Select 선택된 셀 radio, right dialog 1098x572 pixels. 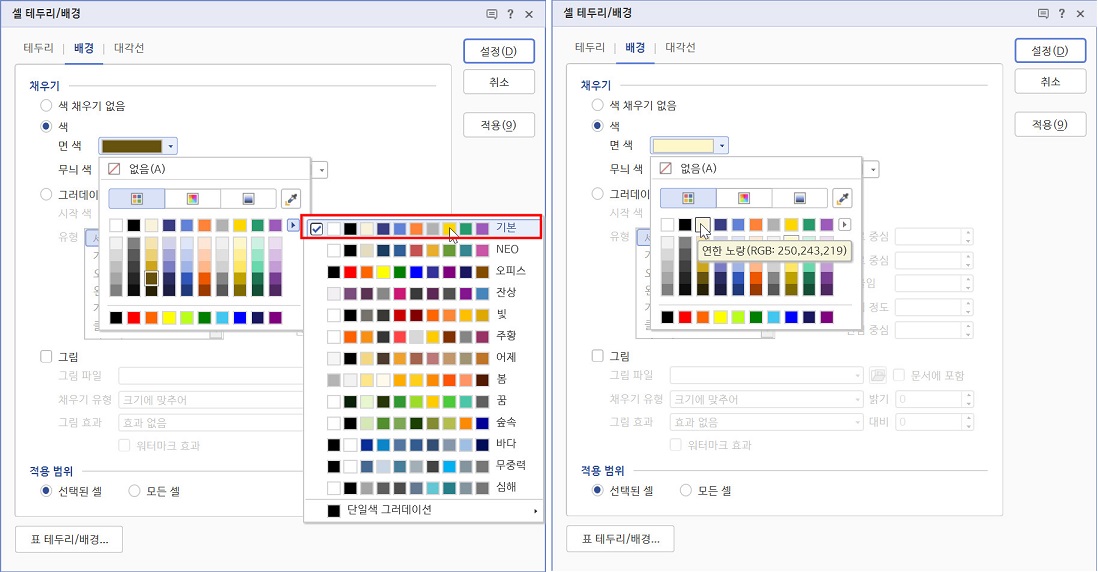click(x=597, y=490)
